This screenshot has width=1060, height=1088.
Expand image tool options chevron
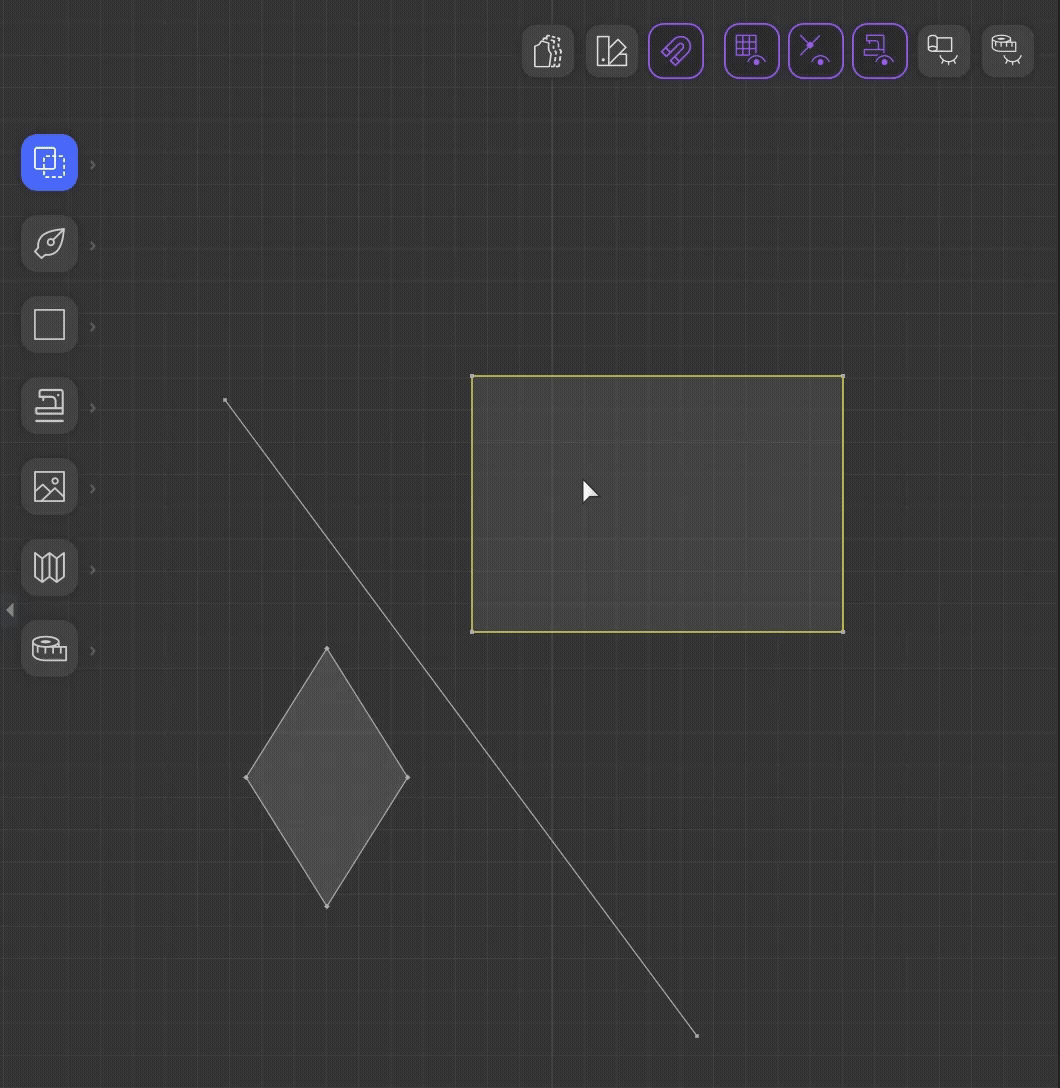(92, 488)
